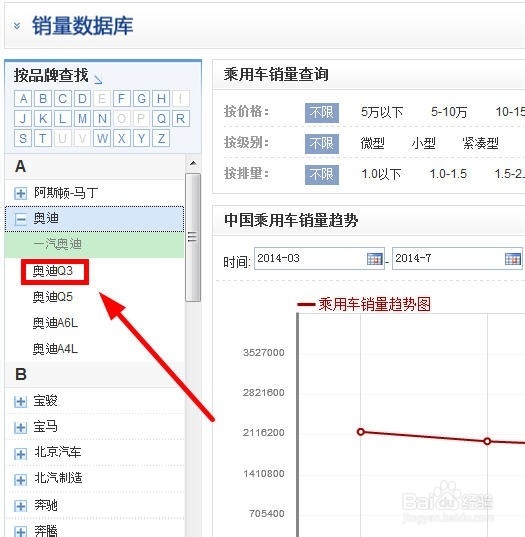Jump to brands starting with letter D
525x537 pixels.
(x=82, y=99)
